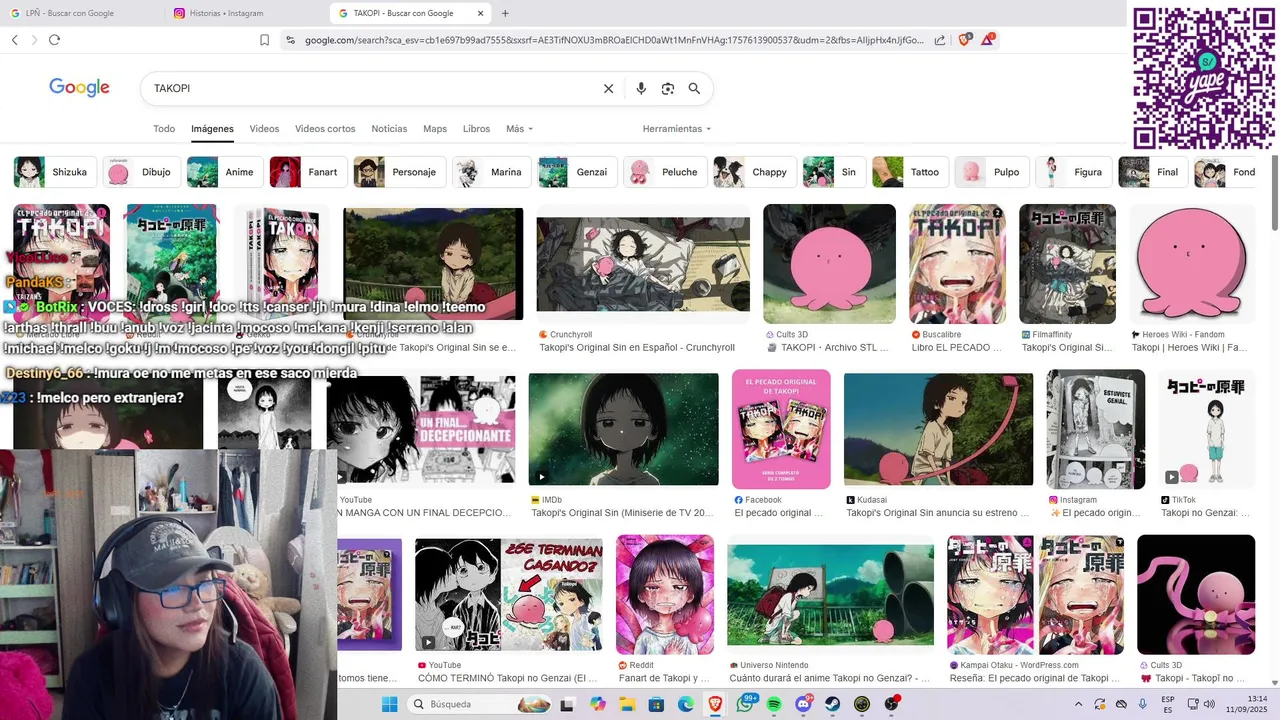Start voice search with the microphone
This screenshot has height=720, width=1280.
[x=641, y=88]
